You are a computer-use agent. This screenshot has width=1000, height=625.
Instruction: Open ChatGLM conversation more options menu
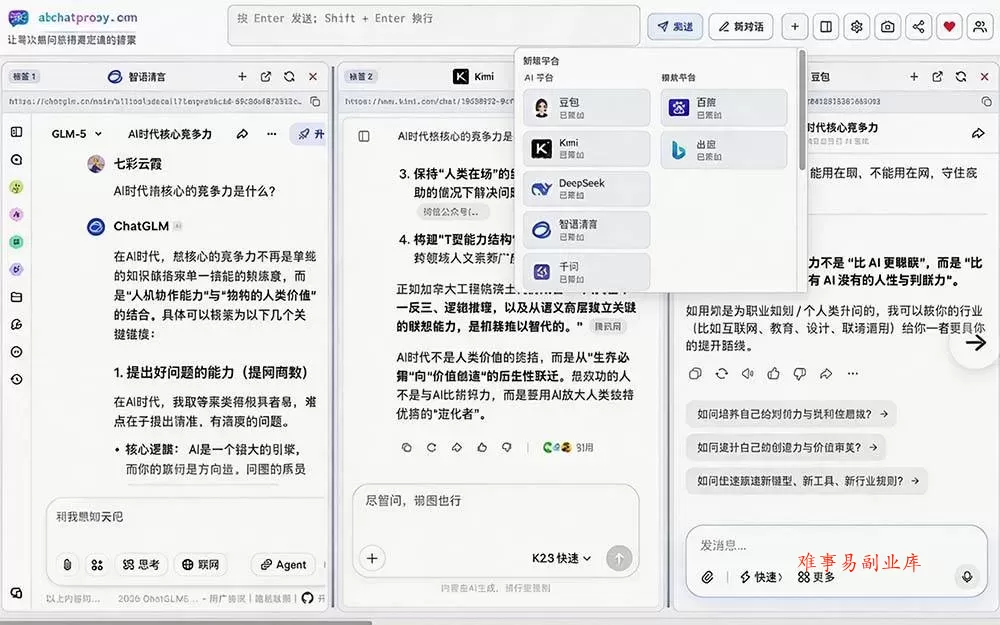(x=272, y=134)
